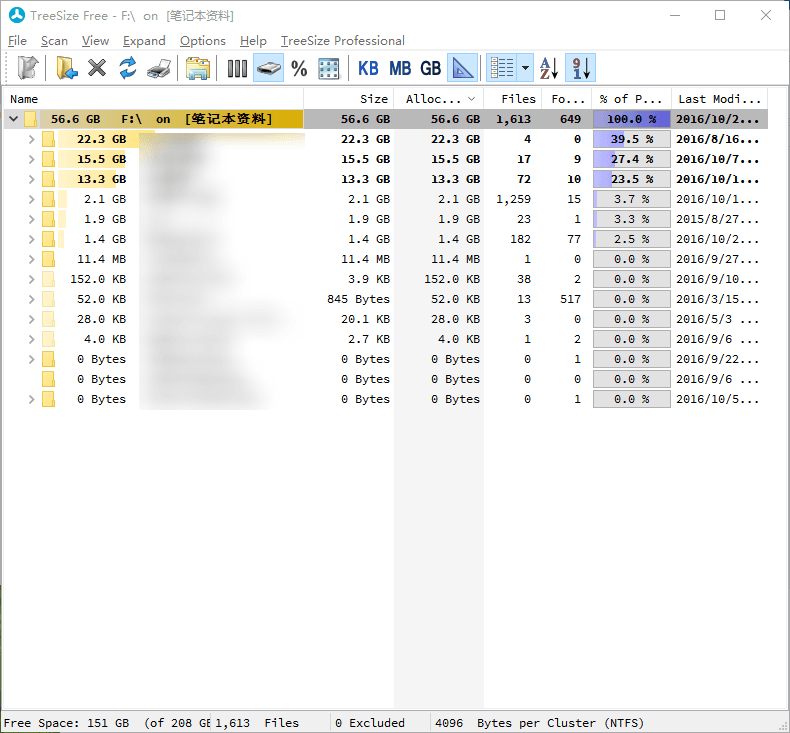
Task: Sort by Allocated column header
Action: pyautogui.click(x=438, y=99)
